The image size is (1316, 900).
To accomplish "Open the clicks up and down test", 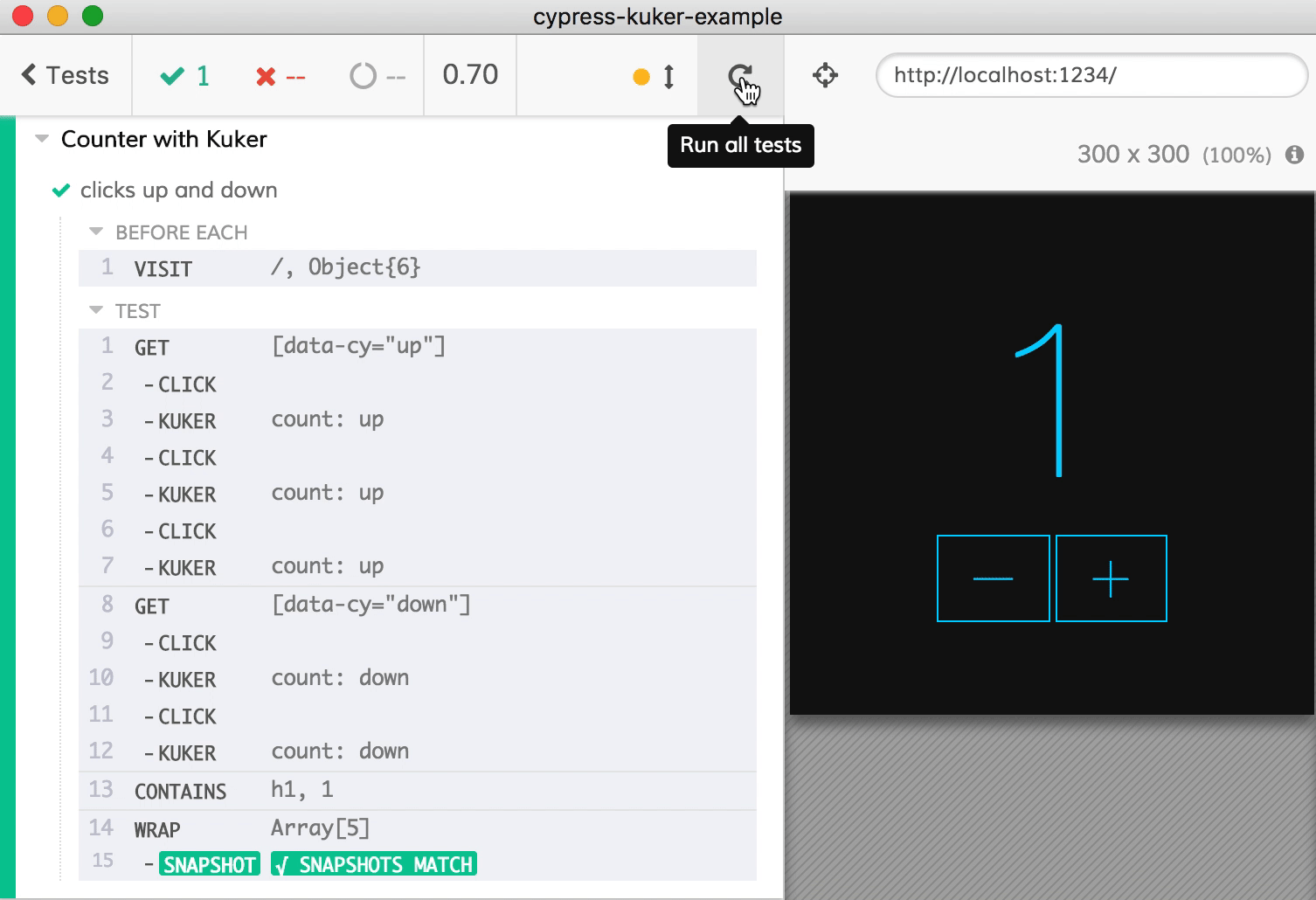I will (178, 190).
